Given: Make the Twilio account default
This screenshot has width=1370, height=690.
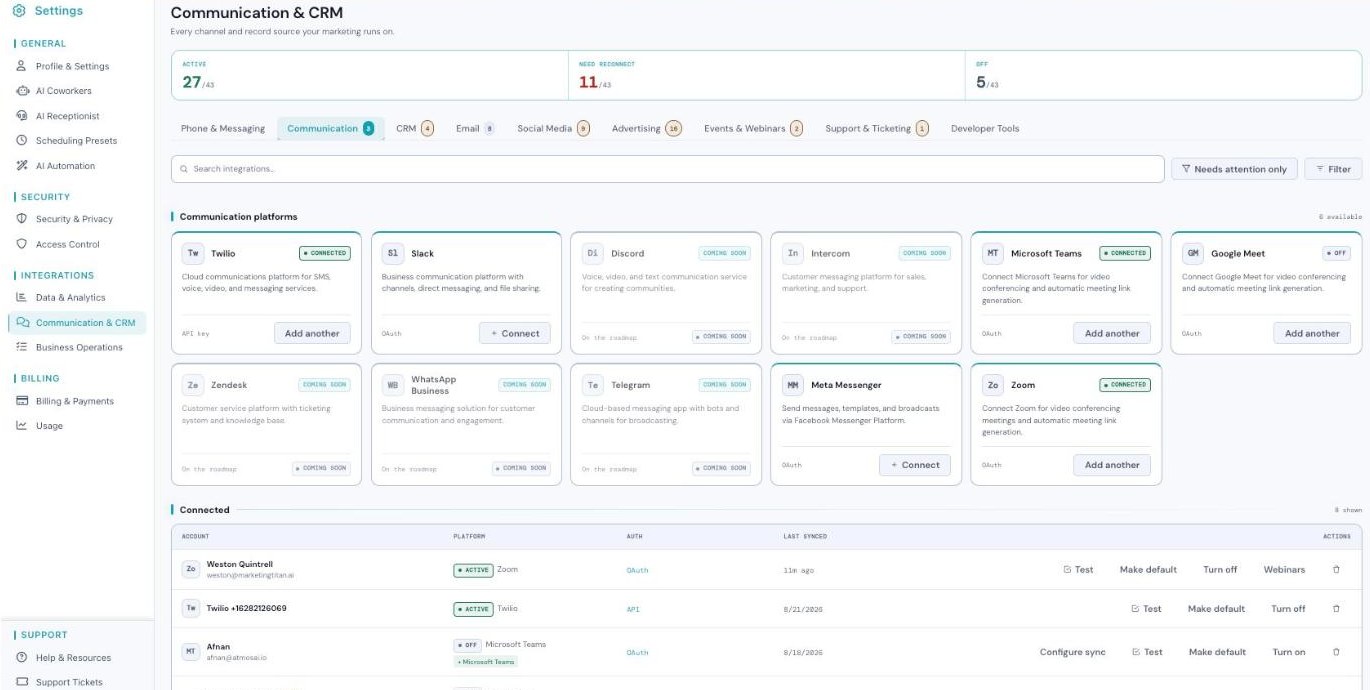Looking at the screenshot, I should tap(1216, 608).
